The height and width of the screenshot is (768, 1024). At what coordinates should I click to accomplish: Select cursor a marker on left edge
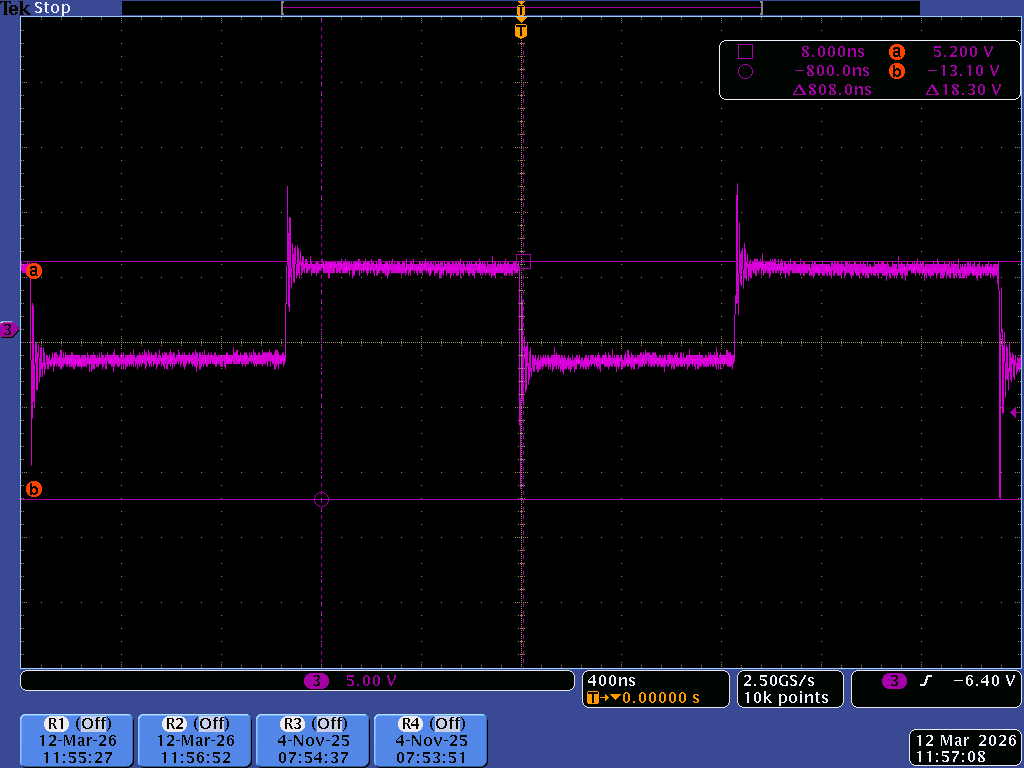pyautogui.click(x=34, y=270)
